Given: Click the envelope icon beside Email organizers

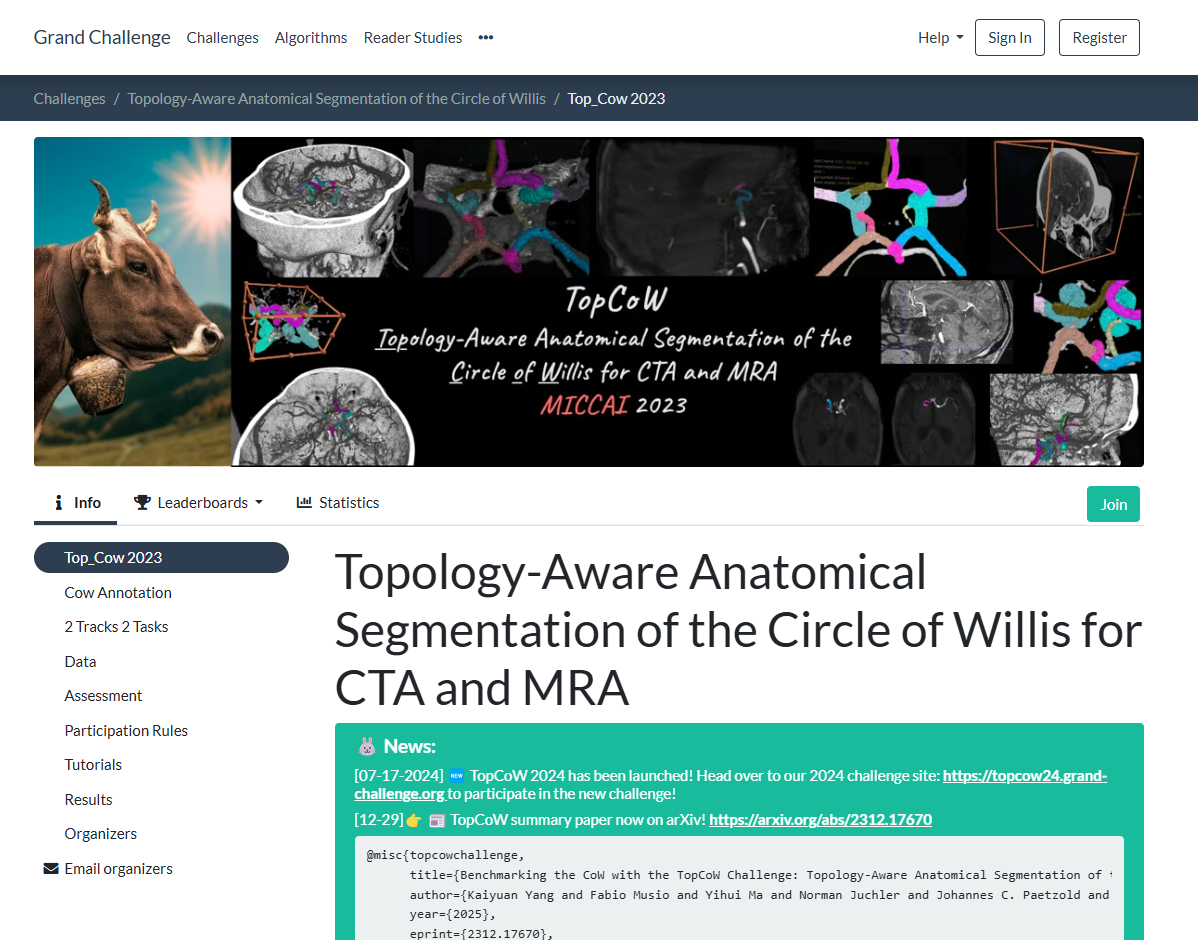Looking at the screenshot, I should tap(51, 869).
